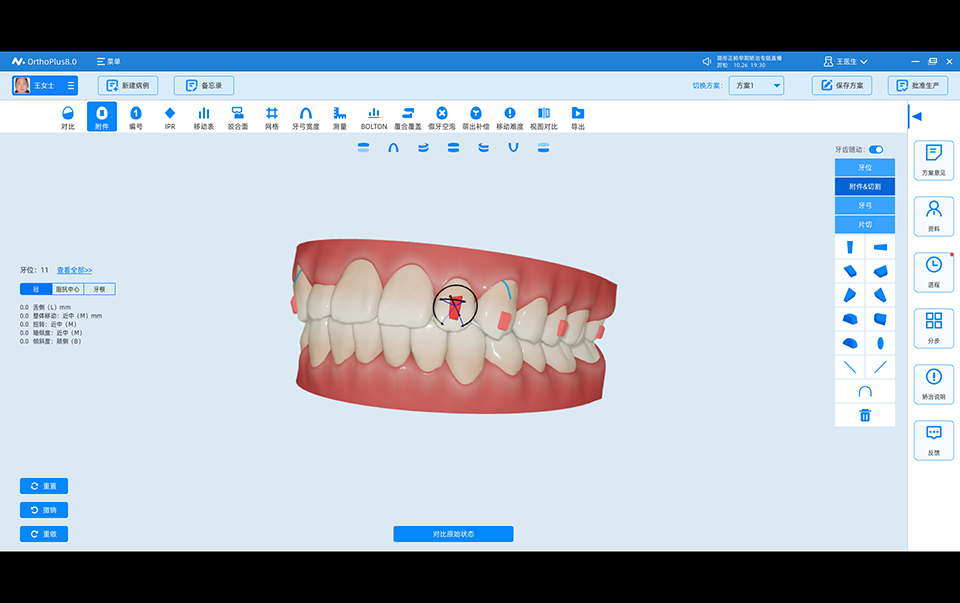The height and width of the screenshot is (603, 960).
Task: Select the 牙根 segment option
Action: point(99,289)
